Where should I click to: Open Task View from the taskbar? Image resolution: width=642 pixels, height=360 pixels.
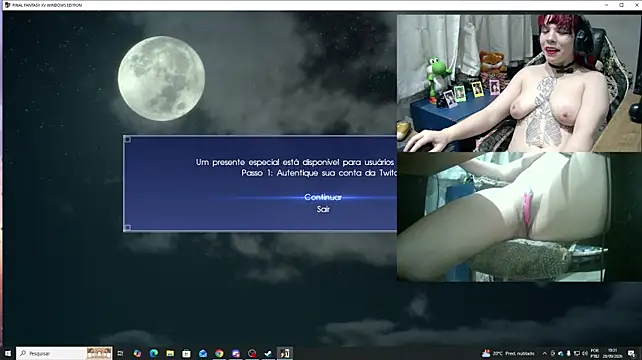tap(120, 353)
